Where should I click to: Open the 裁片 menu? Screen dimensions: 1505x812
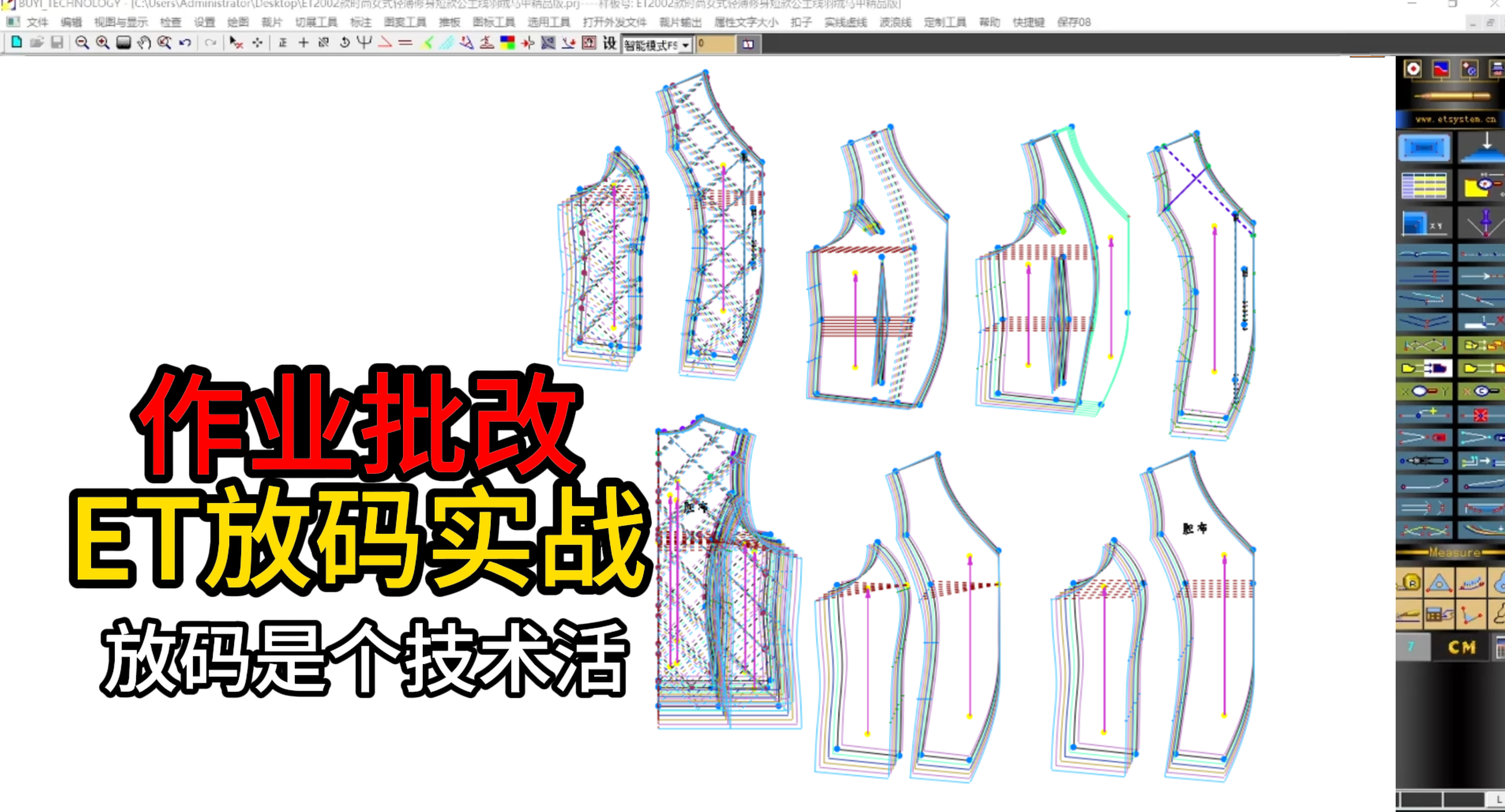click(x=272, y=23)
